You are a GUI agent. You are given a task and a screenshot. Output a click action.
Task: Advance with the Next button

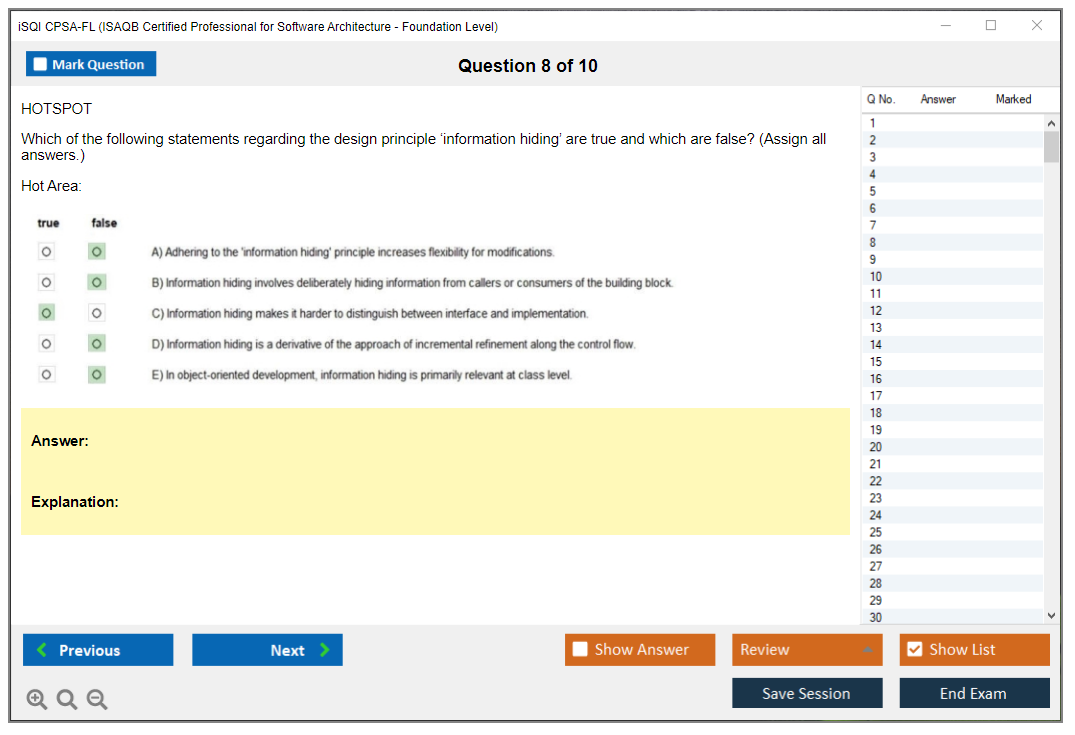pos(267,650)
